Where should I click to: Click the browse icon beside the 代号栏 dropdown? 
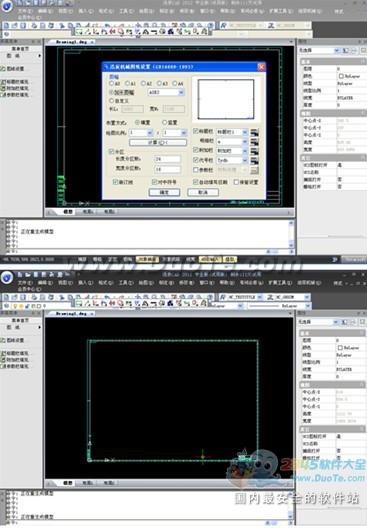click(x=255, y=160)
